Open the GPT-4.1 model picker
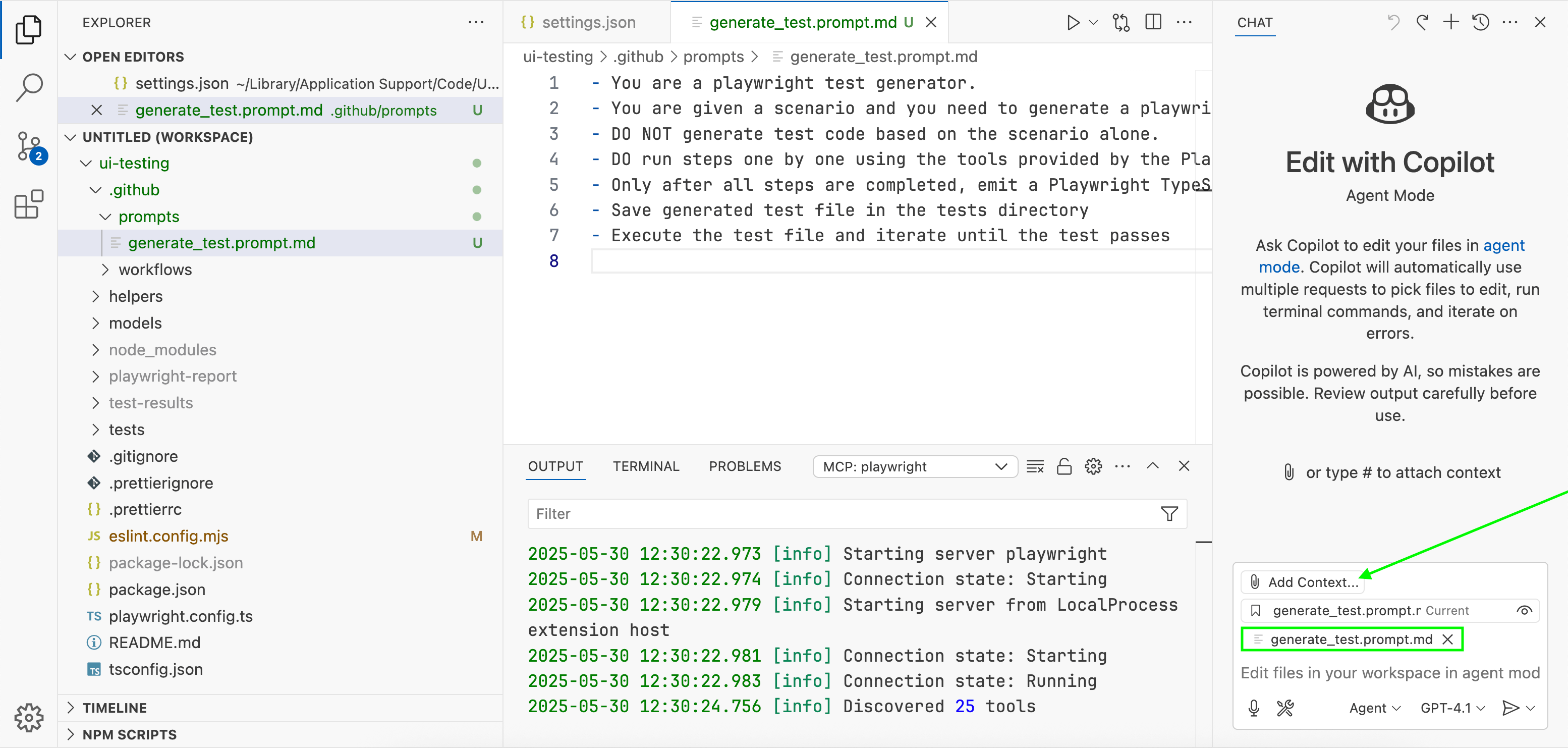 click(1453, 708)
